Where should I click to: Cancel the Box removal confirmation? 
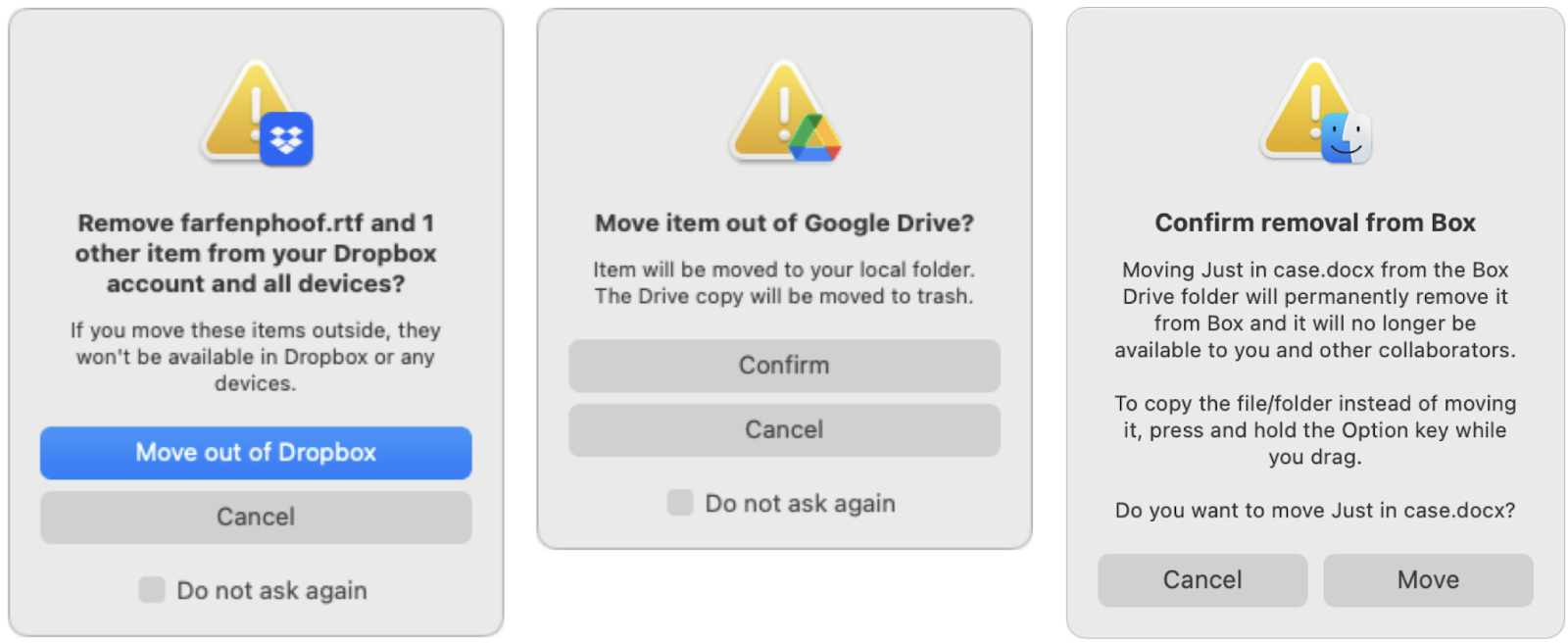point(1202,580)
